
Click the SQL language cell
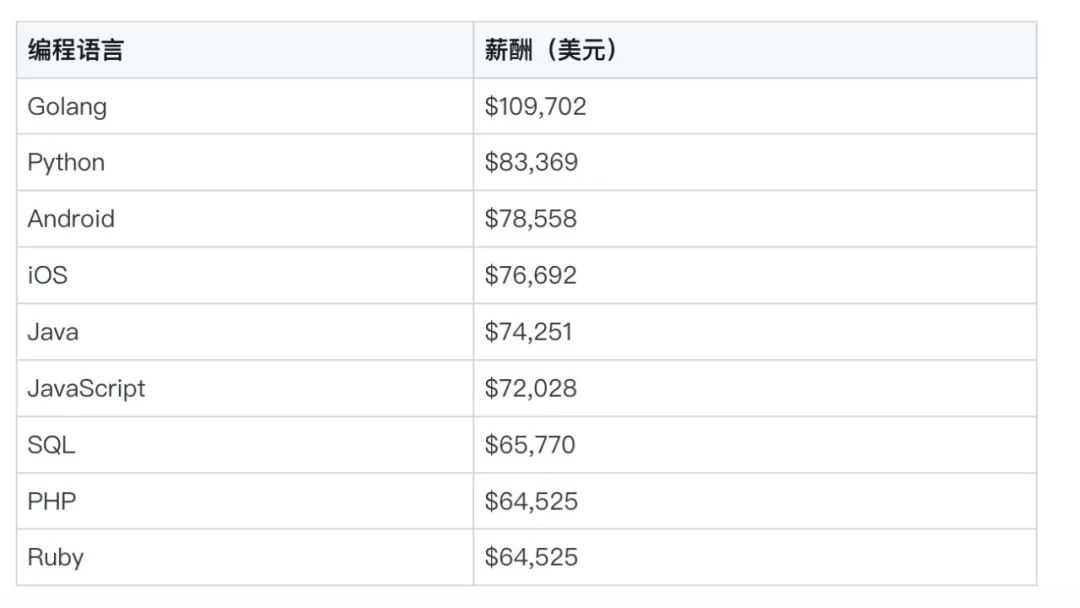[245, 445]
